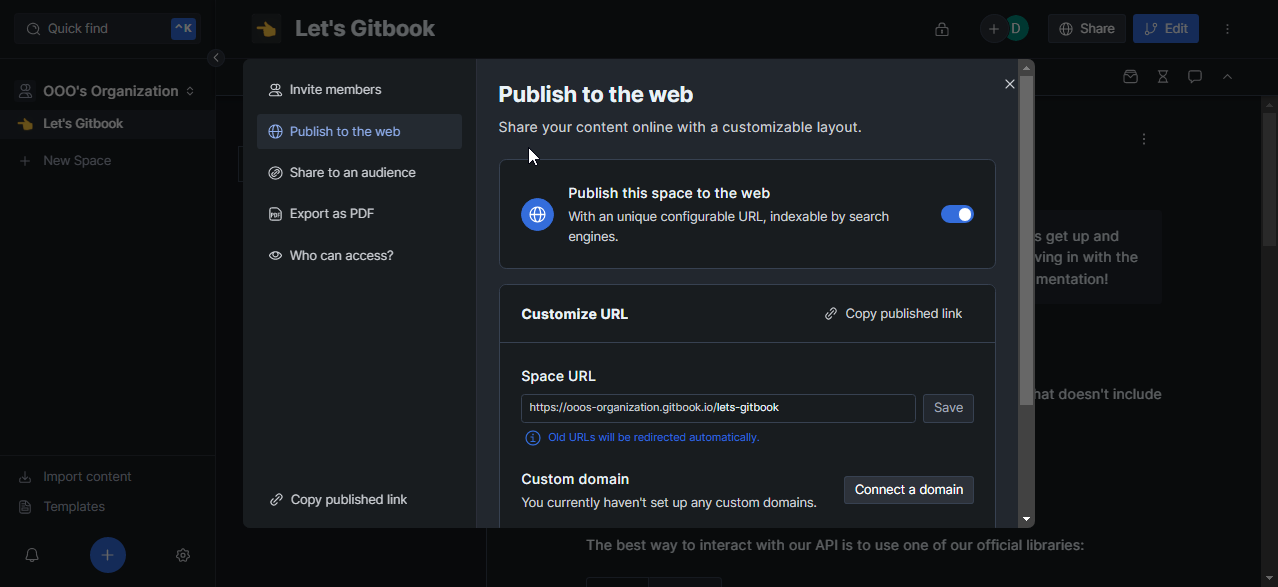Click the inbox tray icon
The width and height of the screenshot is (1278, 587).
(1130, 77)
